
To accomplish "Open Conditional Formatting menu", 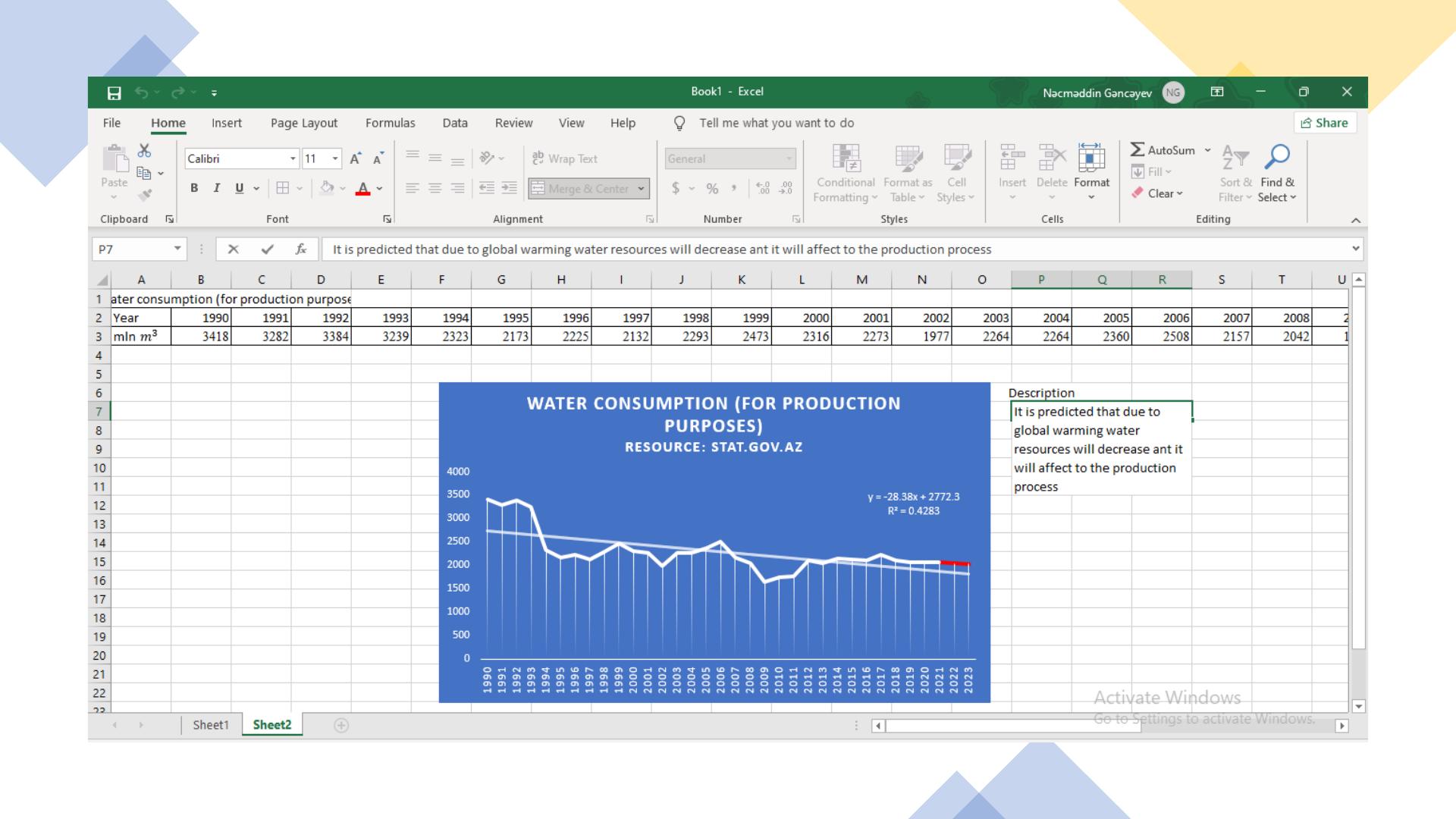I will tap(846, 174).
